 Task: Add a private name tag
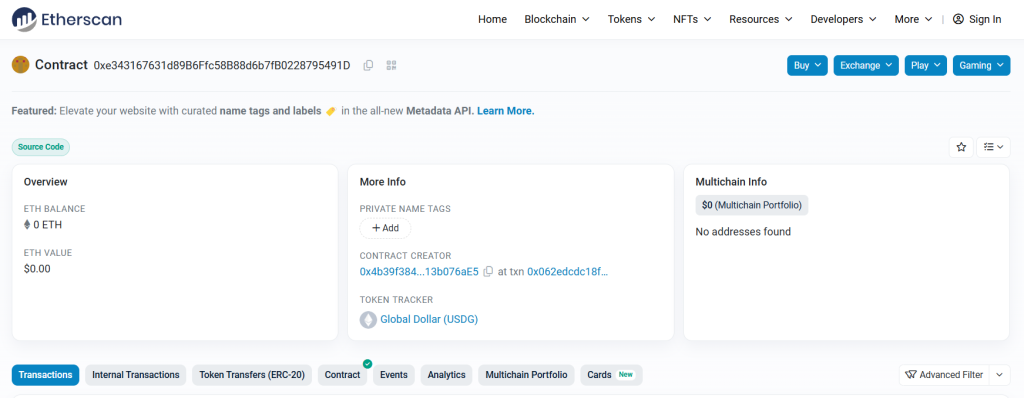(385, 228)
